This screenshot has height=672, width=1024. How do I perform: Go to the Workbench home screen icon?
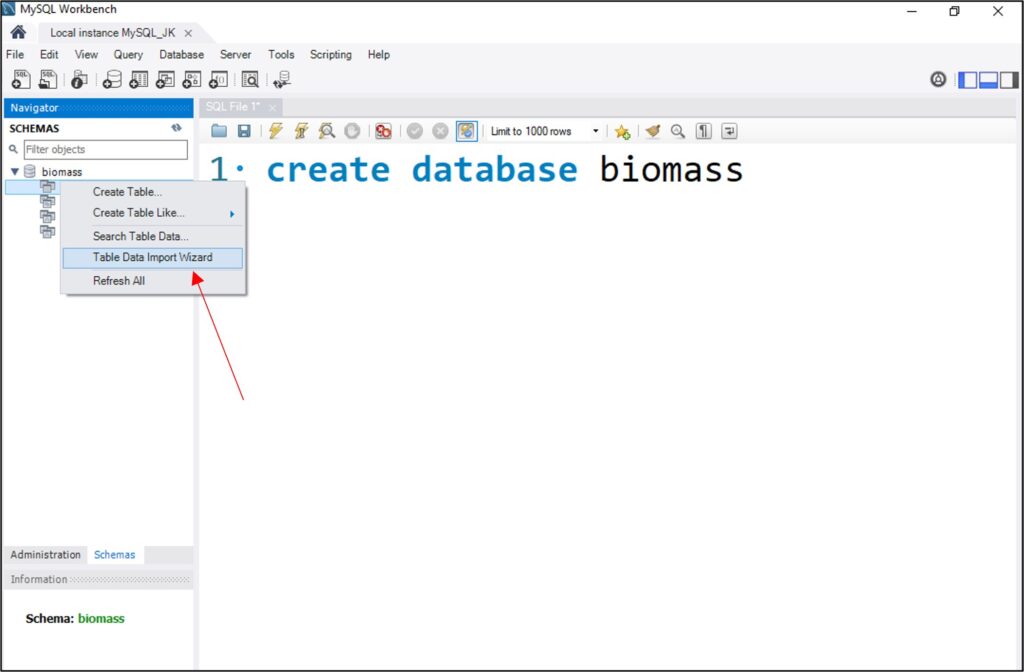(x=18, y=32)
